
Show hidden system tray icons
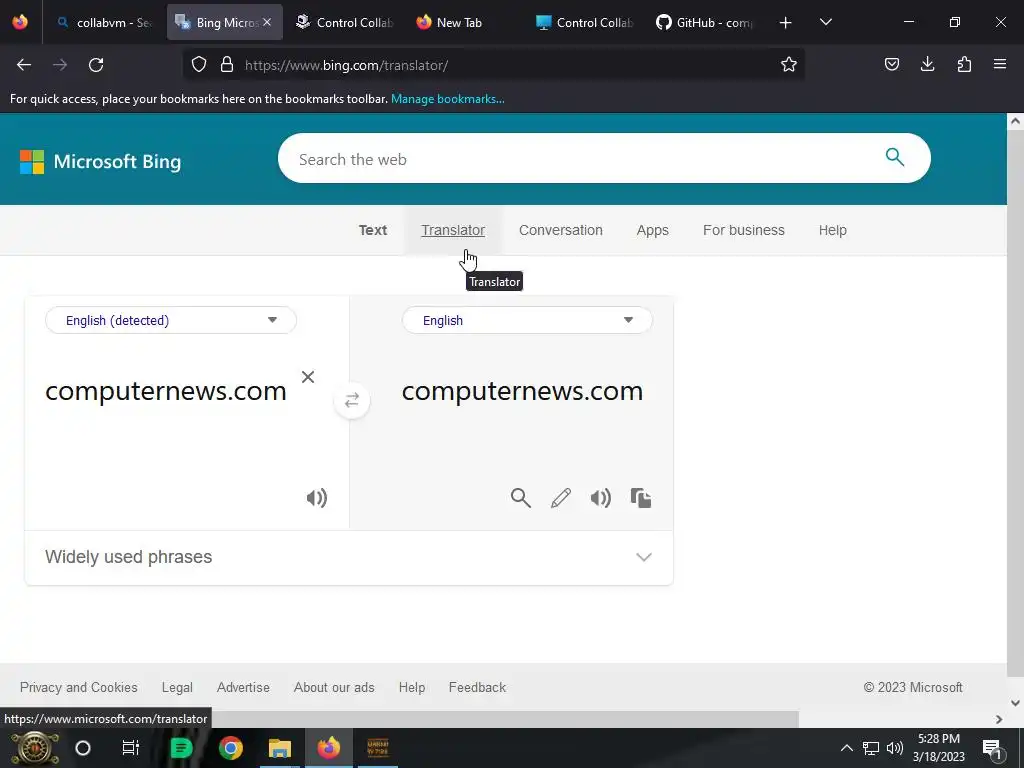coord(846,748)
